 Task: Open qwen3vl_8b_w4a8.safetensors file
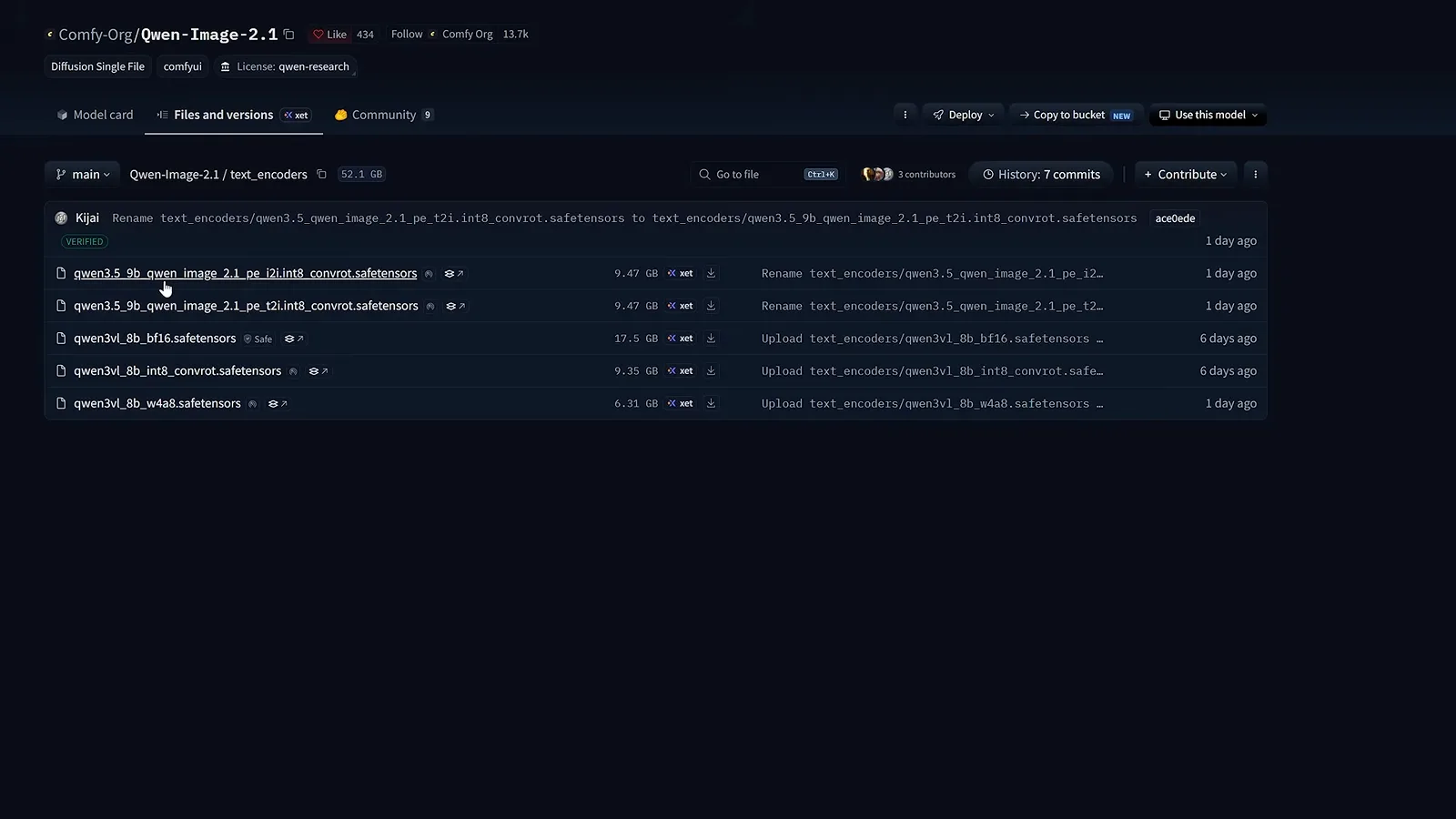click(157, 403)
